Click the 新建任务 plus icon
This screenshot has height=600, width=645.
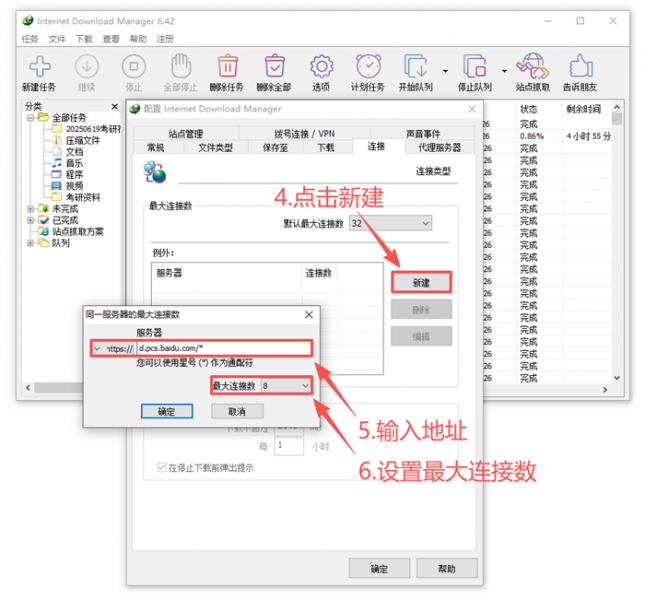pos(39,66)
